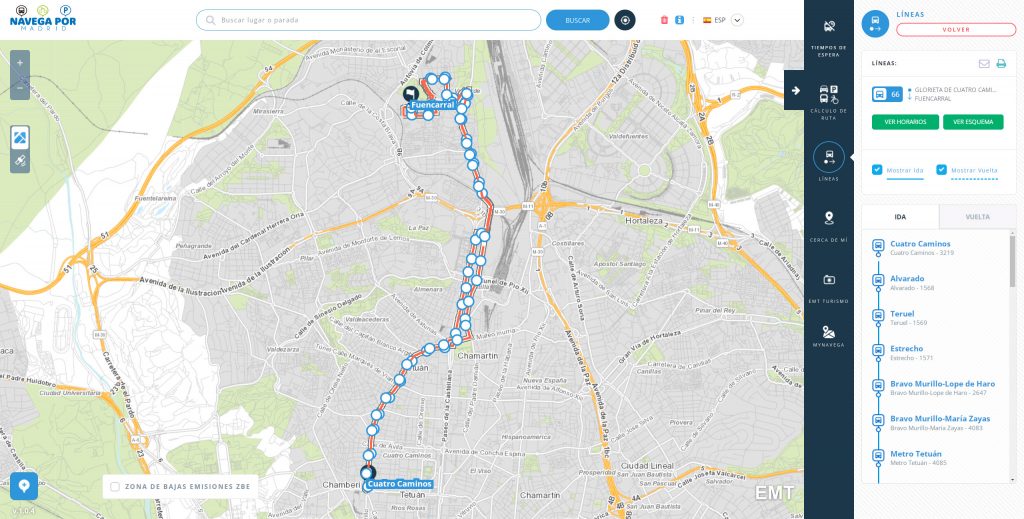Viewport: 1024px width, 519px height.
Task: Zoom in the map with plus button
Action: click(x=20, y=63)
